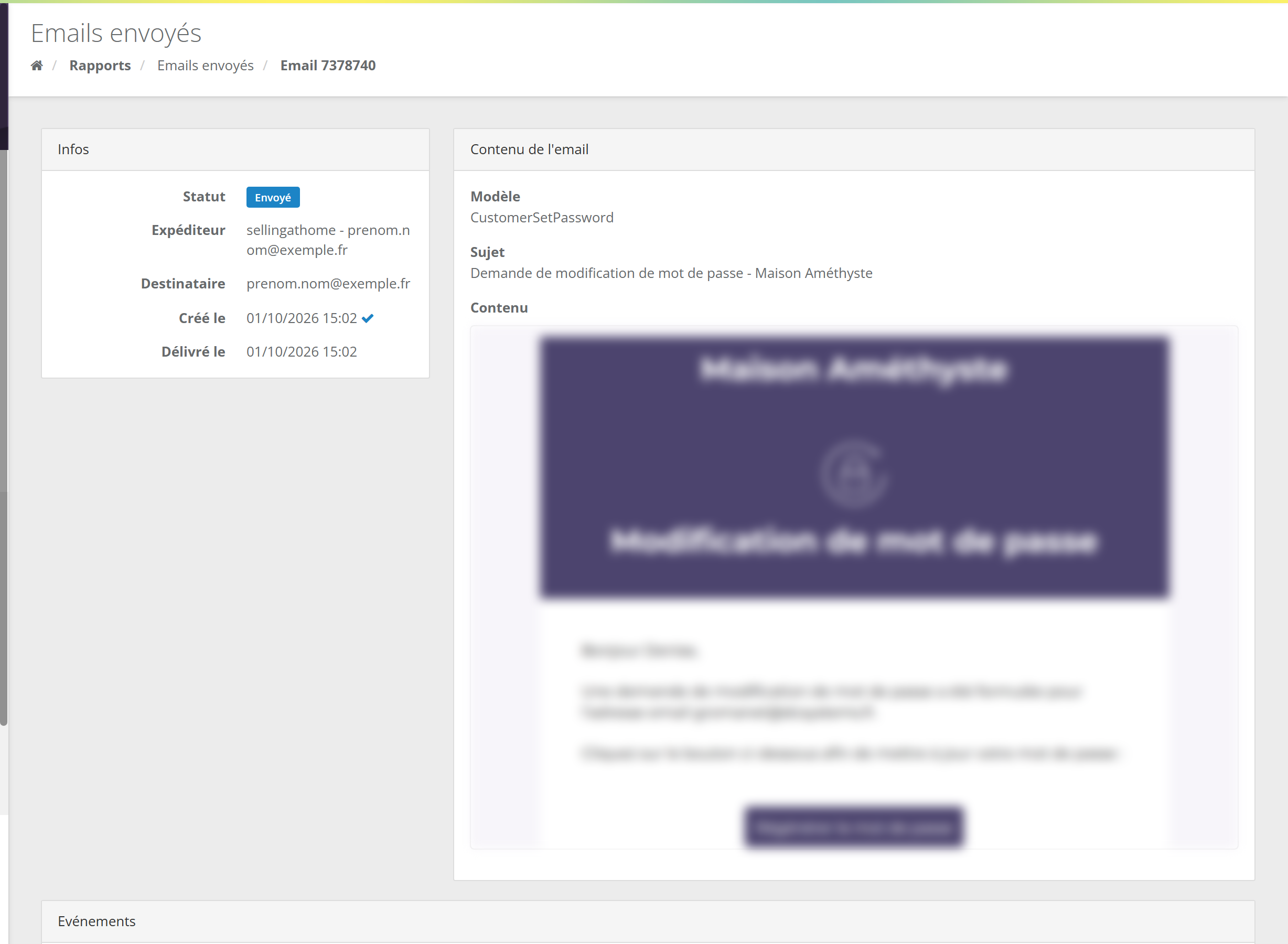Click the Modèle heading
1288x944 pixels.
pyautogui.click(x=496, y=197)
